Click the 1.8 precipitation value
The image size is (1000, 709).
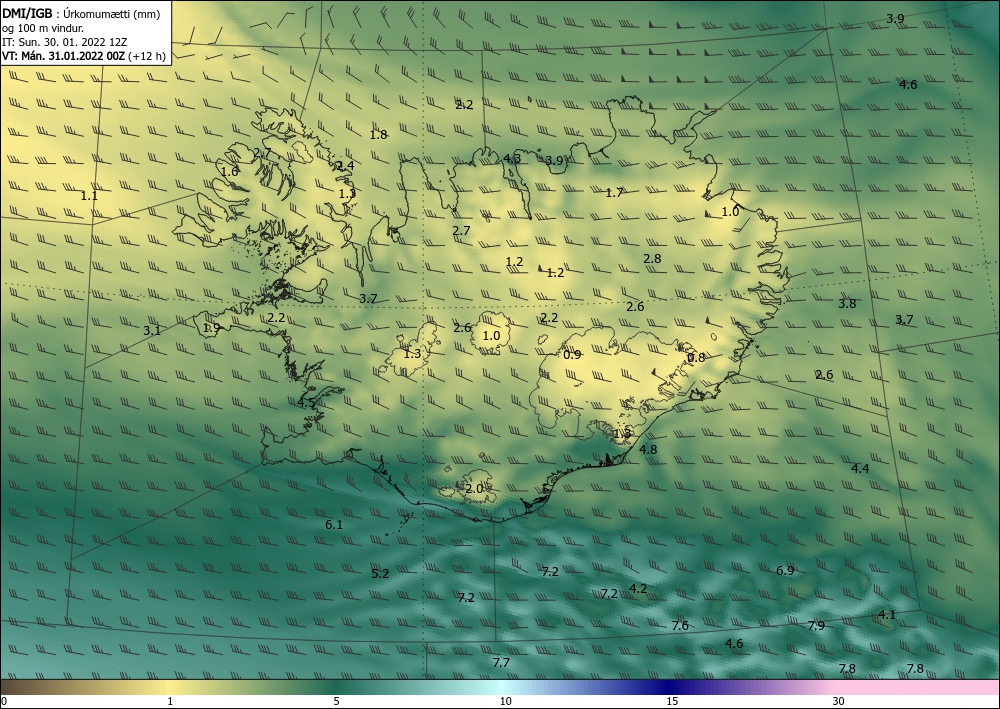click(379, 135)
